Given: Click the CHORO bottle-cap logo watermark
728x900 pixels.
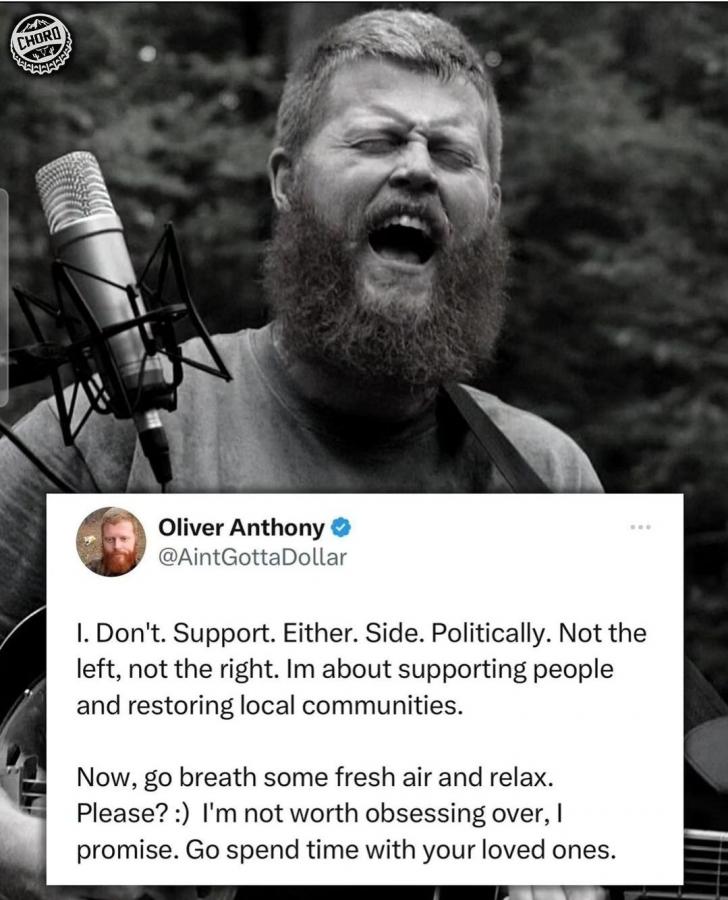Looking at the screenshot, I should pyautogui.click(x=41, y=44).
